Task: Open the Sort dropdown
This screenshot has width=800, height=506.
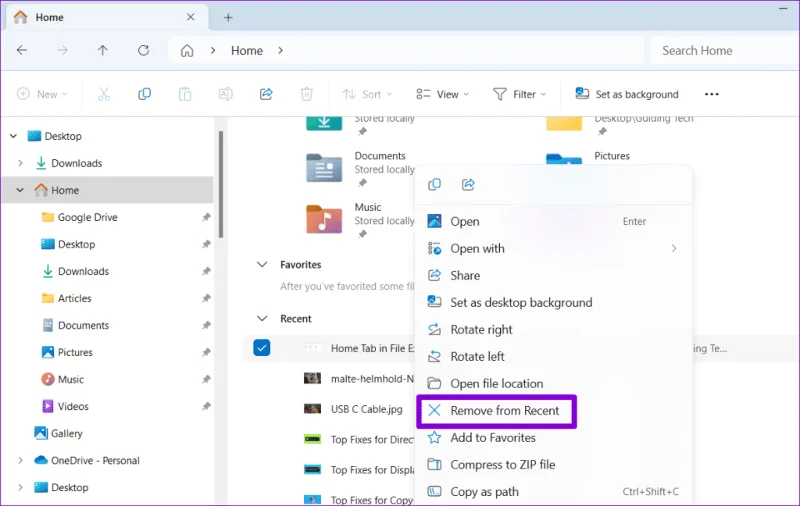Action: click(367, 94)
